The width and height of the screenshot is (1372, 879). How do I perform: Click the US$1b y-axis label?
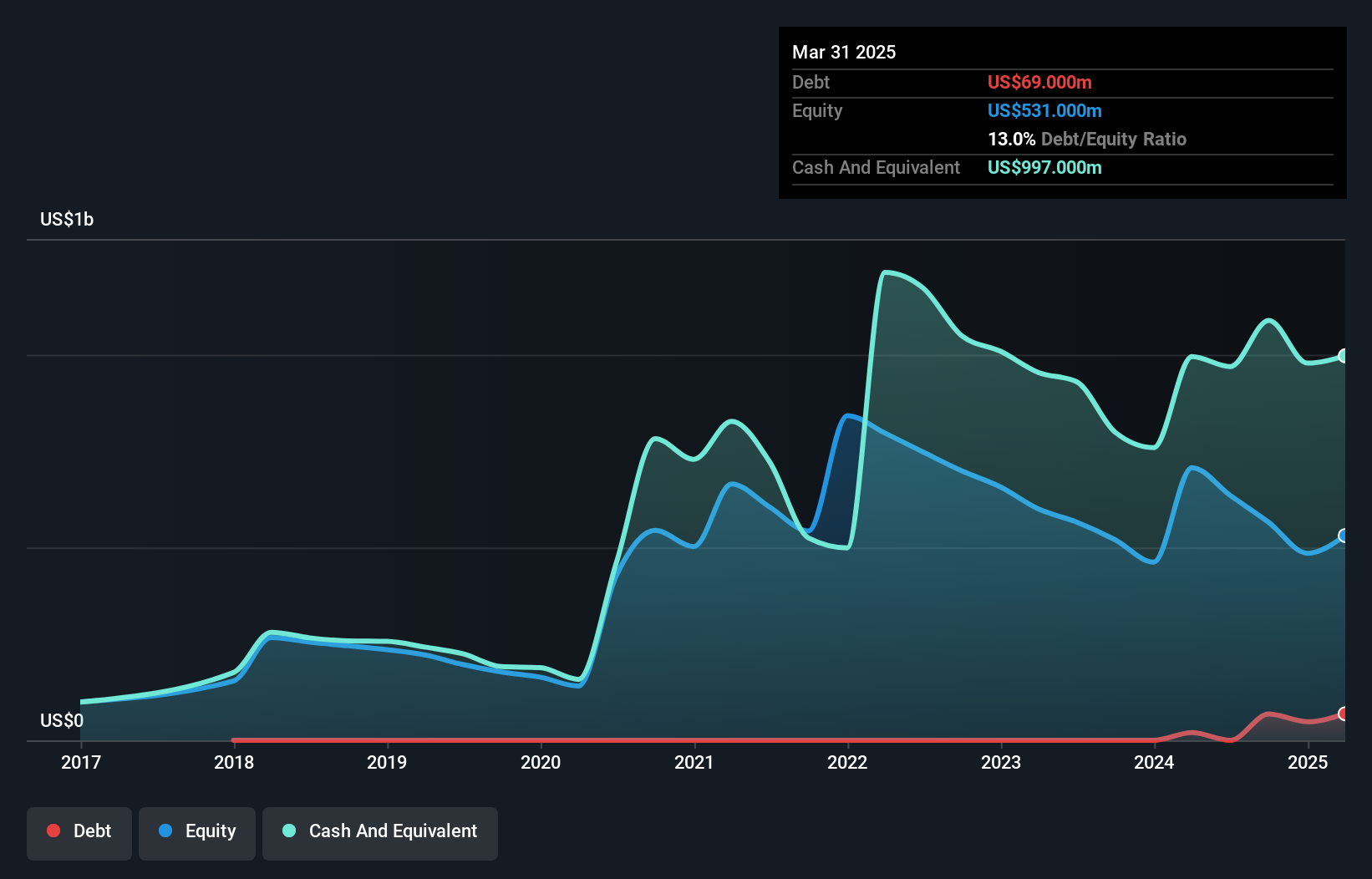(x=67, y=220)
